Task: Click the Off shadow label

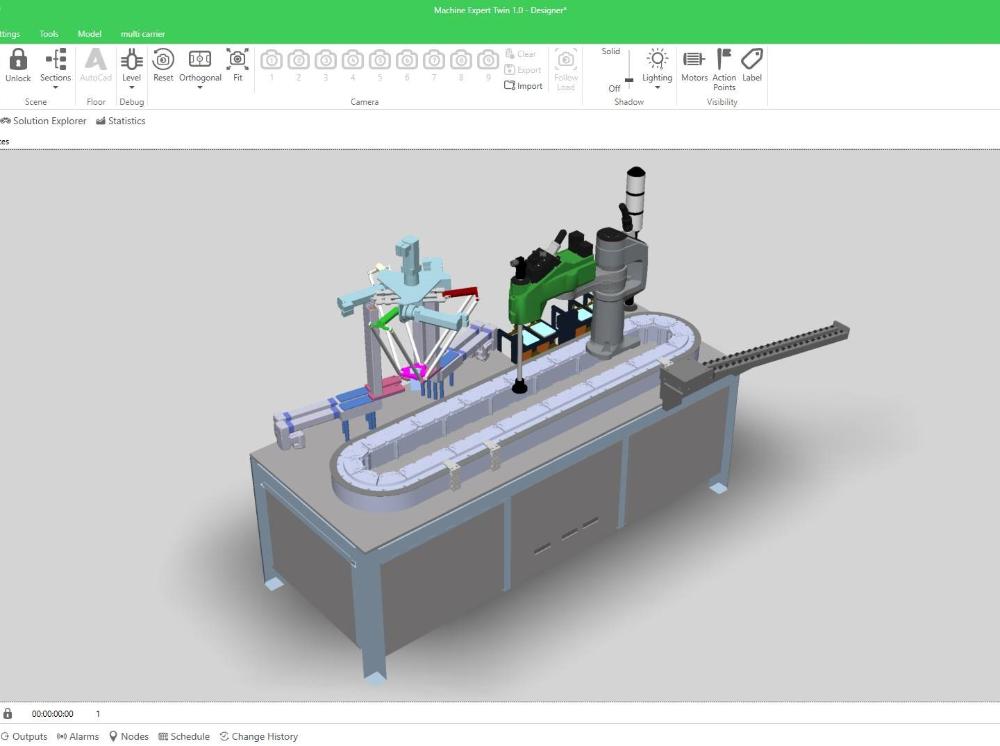Action: [x=614, y=89]
